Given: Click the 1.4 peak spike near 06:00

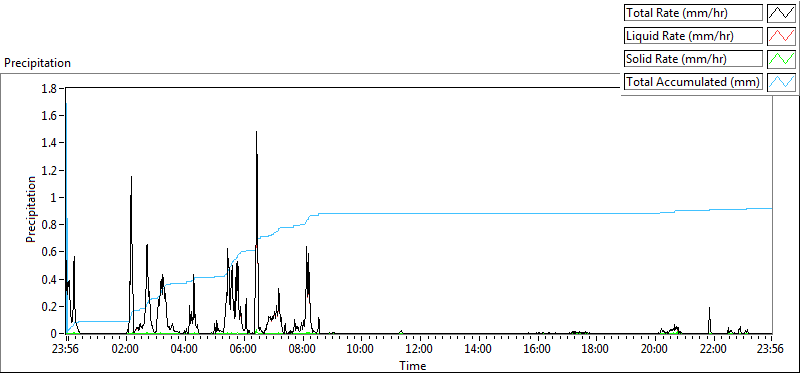Looking at the screenshot, I should (x=256, y=133).
